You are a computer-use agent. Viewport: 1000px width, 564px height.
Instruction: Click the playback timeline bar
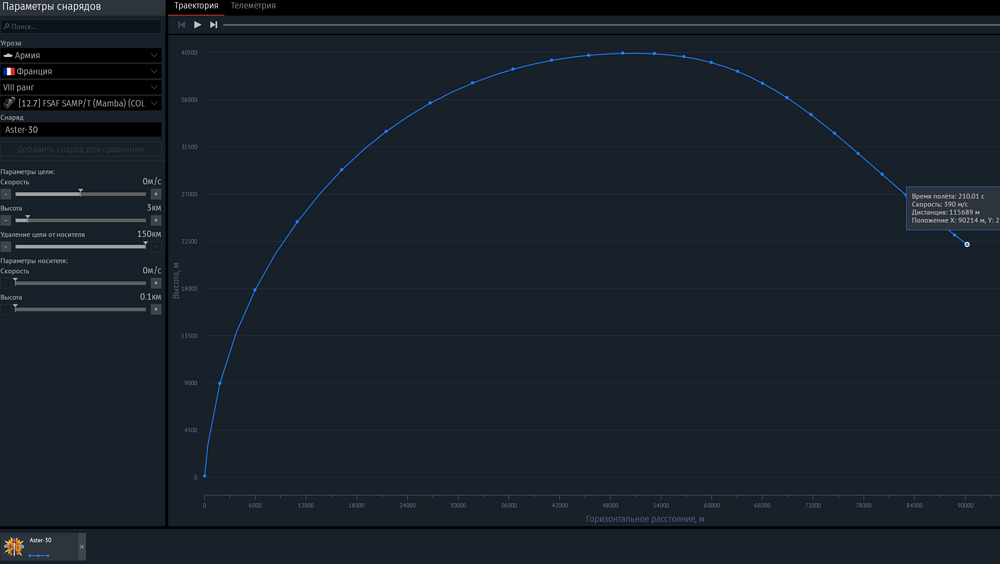point(611,25)
